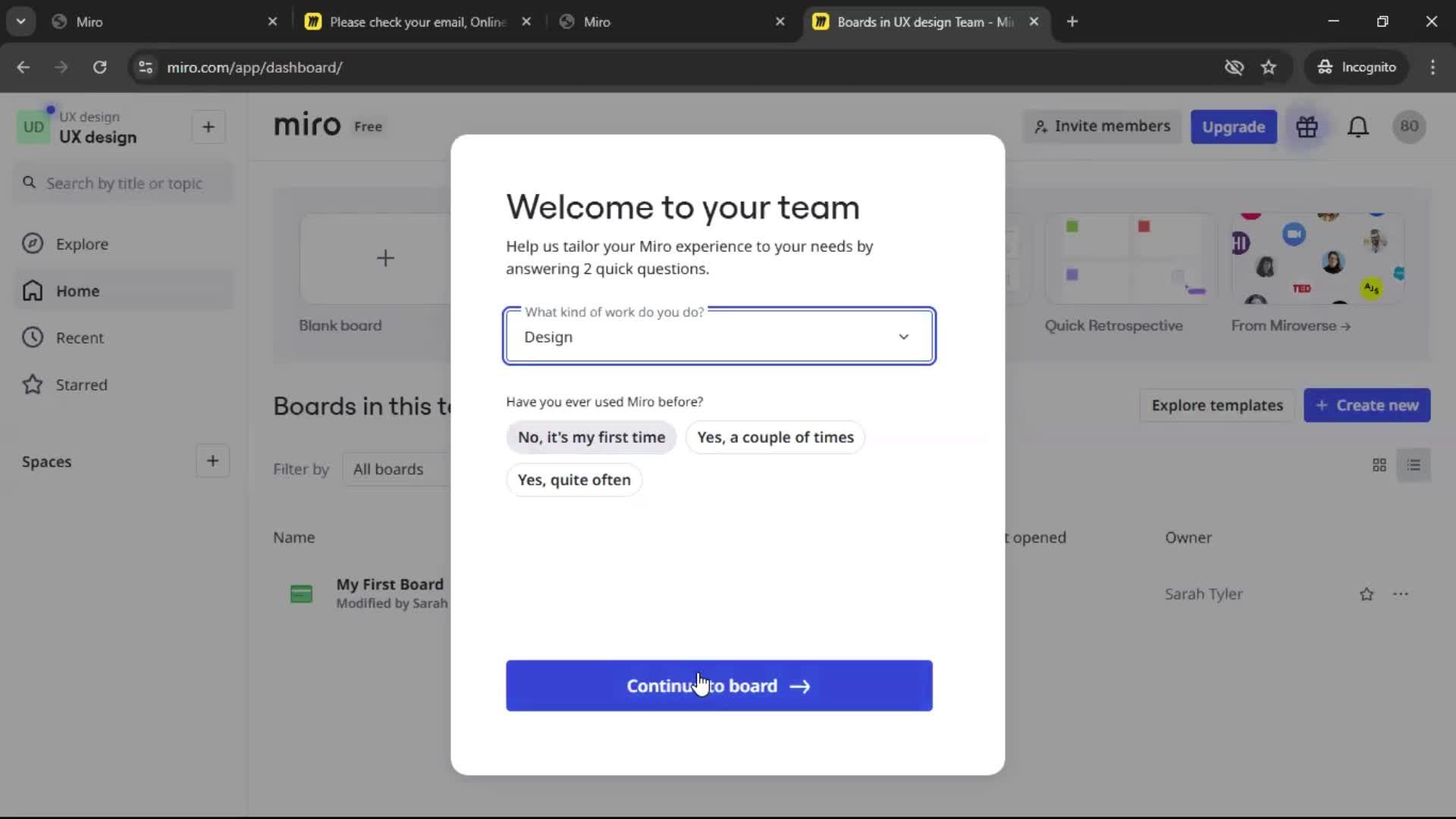Click the Owner column header

point(1188,538)
